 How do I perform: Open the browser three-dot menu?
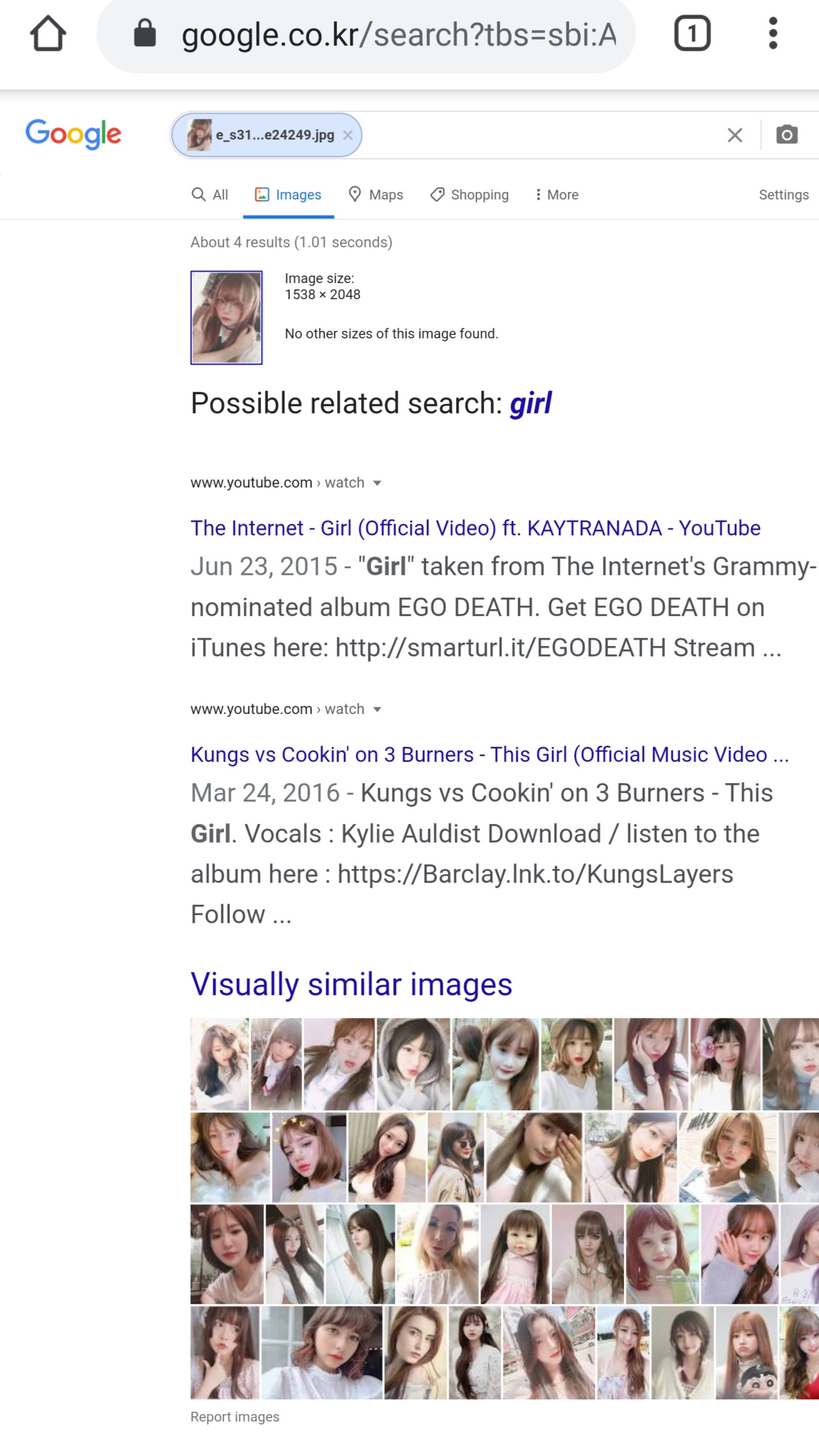[773, 33]
